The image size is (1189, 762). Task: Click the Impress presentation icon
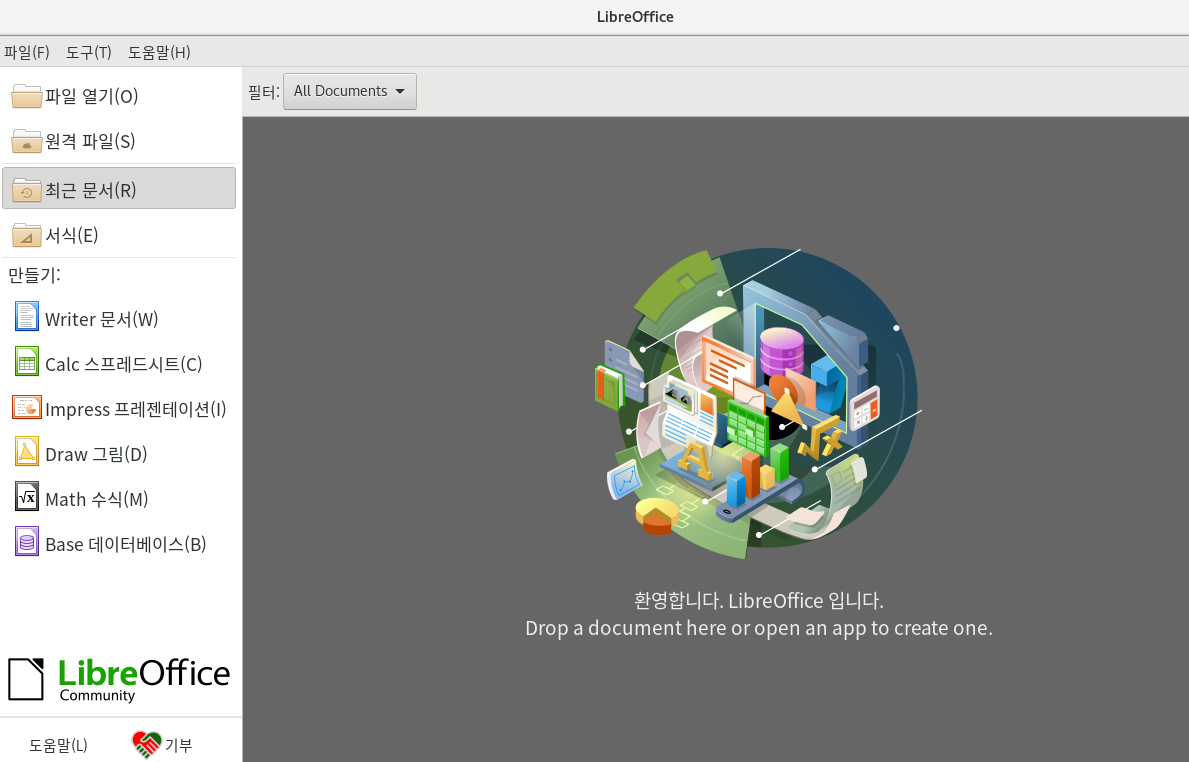coord(27,407)
